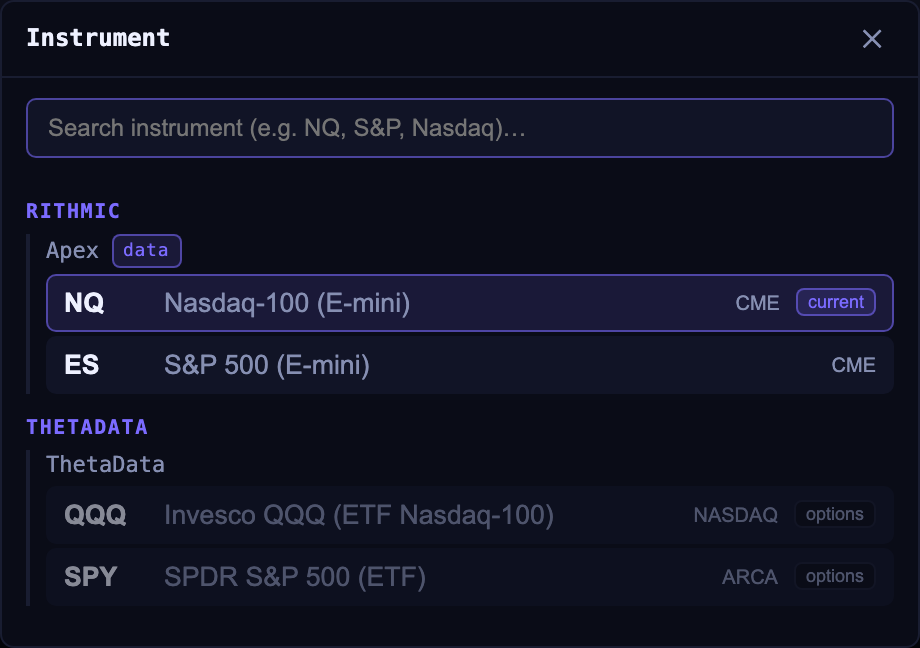Viewport: 920px width, 648px height.
Task: Choose the QQQ Invesco QQQ instrument
Action: tap(469, 515)
